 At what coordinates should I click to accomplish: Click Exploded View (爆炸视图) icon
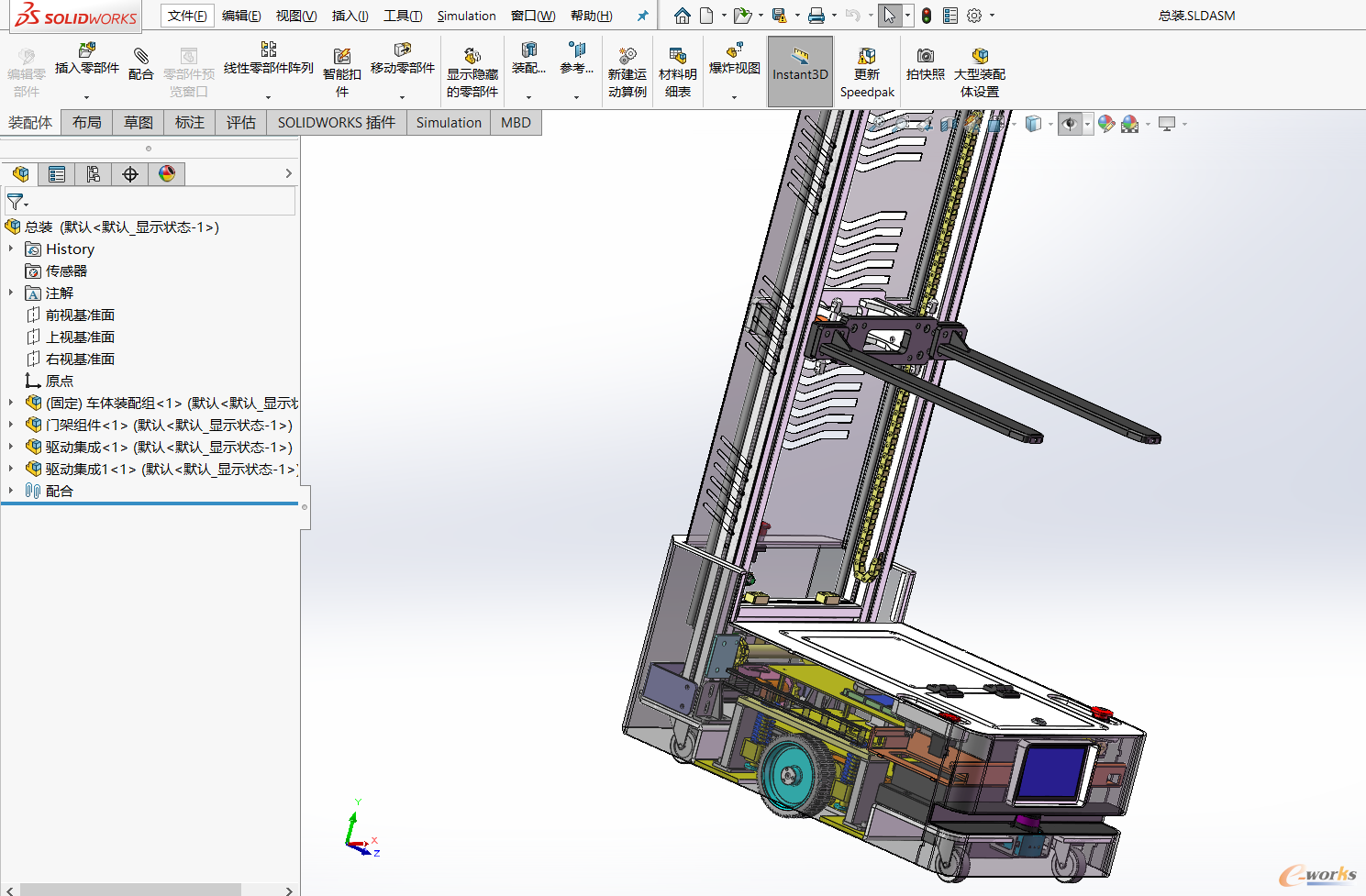coord(734,50)
